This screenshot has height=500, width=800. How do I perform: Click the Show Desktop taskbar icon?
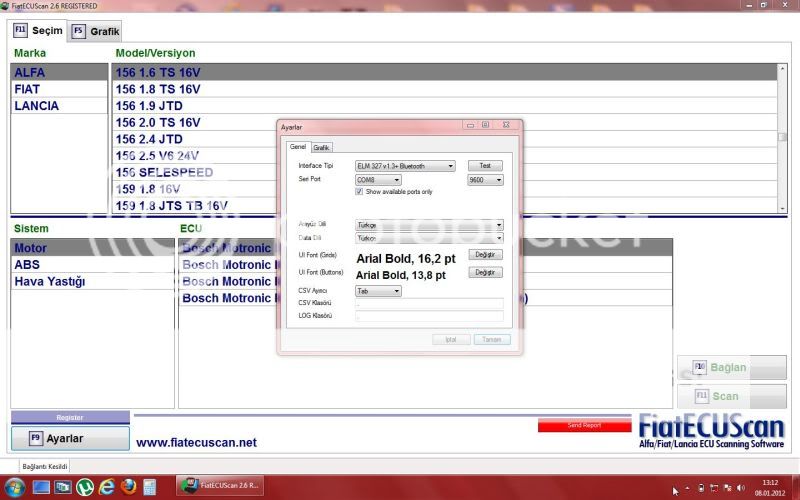[x=41, y=487]
